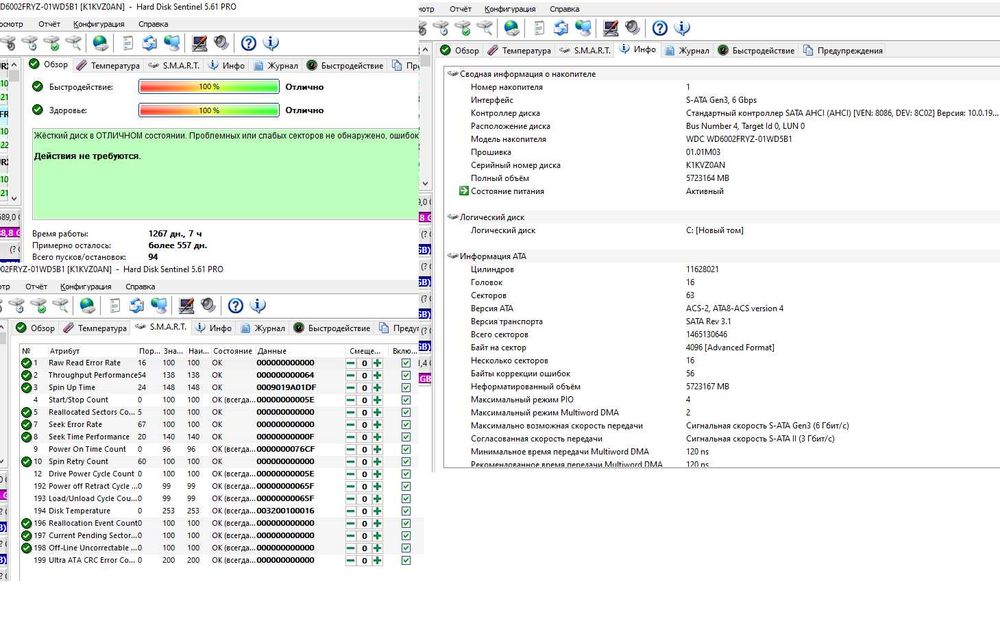Click the green disk status description box
Image resolution: width=1000 pixels, height=619 pixels.
pos(226,174)
